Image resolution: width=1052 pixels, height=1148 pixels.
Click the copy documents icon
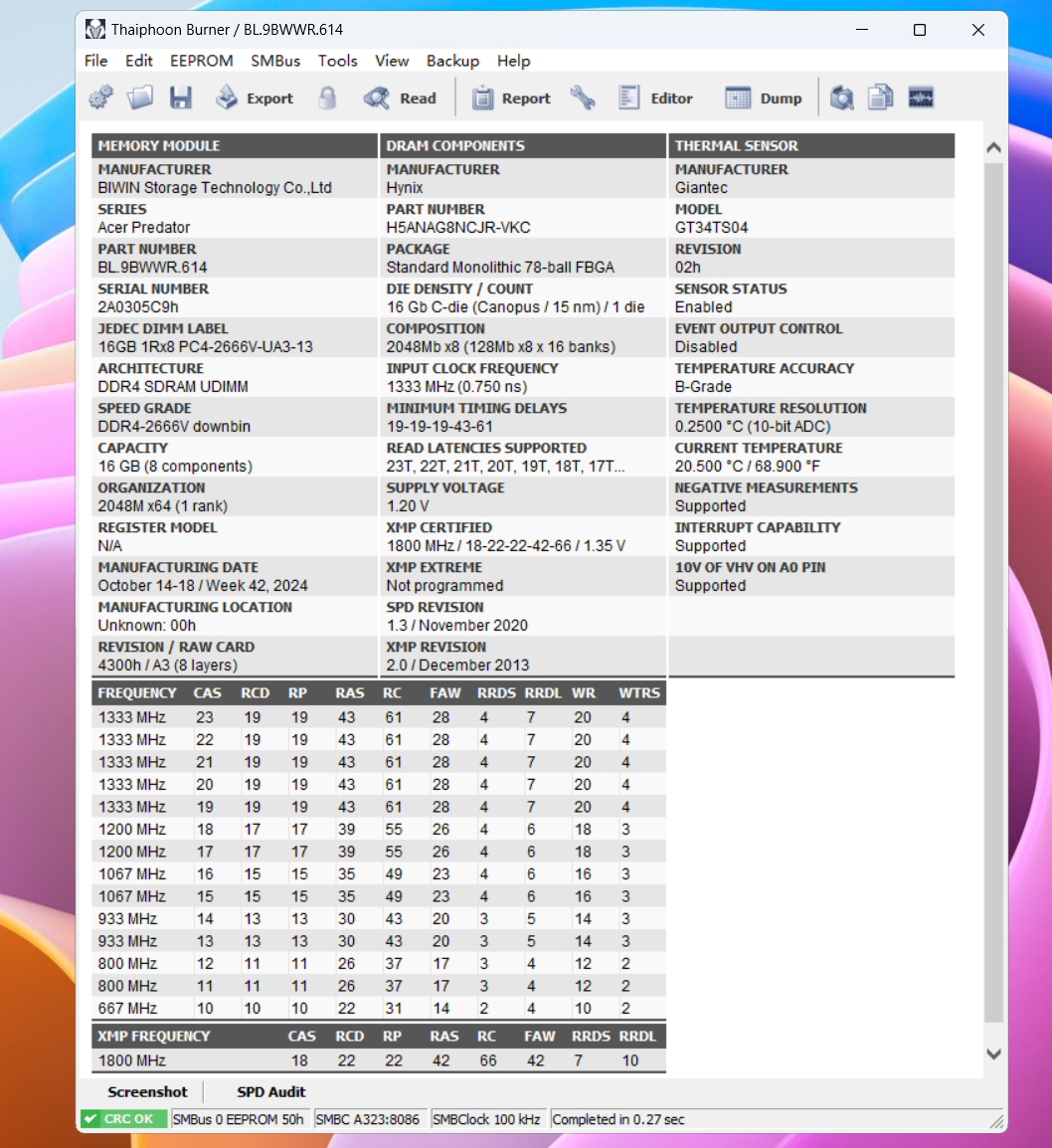click(x=881, y=97)
